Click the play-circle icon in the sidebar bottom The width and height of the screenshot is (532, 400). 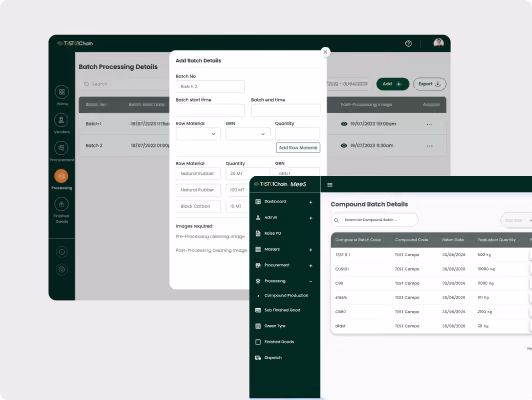tap(62, 252)
